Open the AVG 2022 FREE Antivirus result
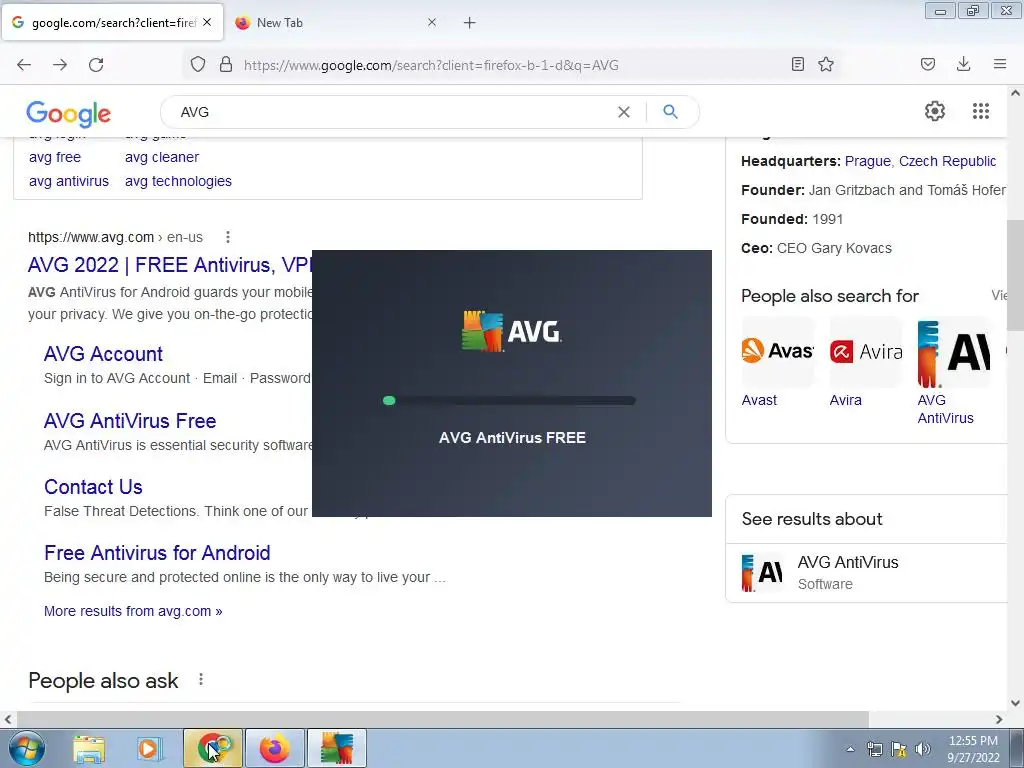This screenshot has height=768, width=1024. [x=170, y=265]
